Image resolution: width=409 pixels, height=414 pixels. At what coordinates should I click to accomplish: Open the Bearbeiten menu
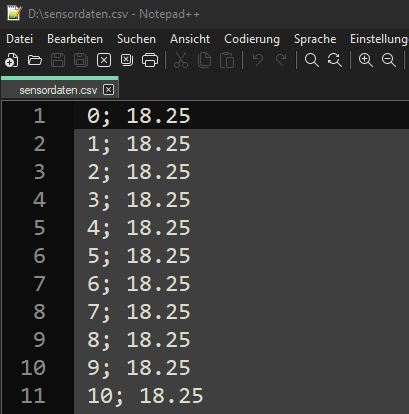[x=75, y=39]
